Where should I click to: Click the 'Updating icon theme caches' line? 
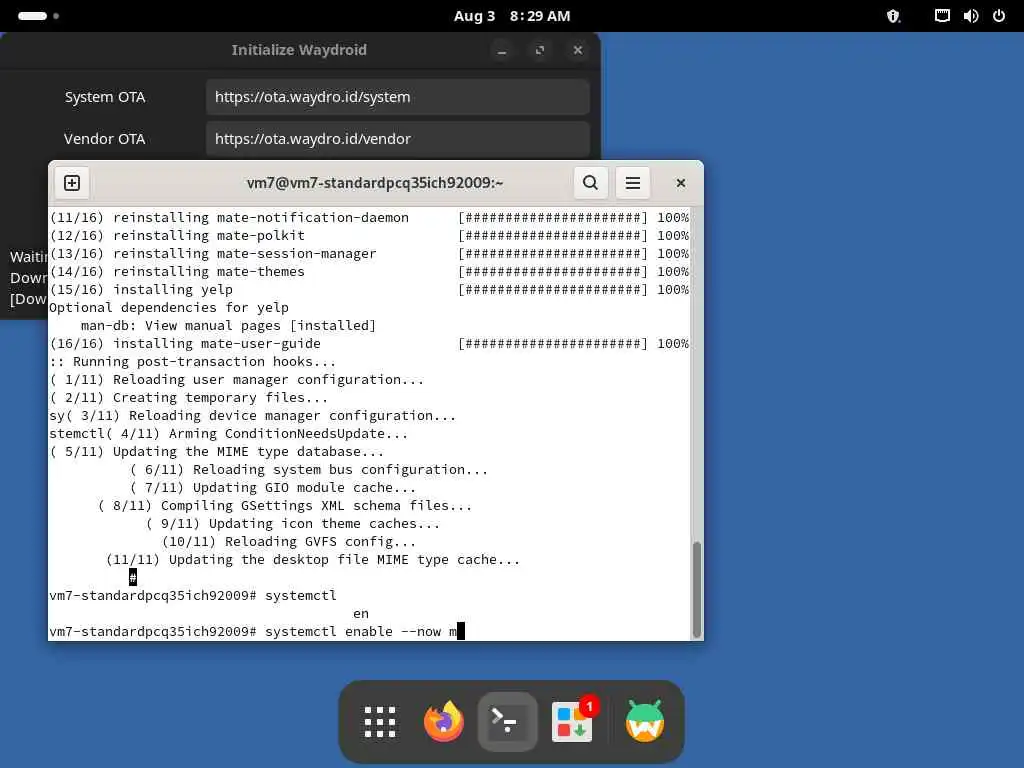(x=293, y=523)
